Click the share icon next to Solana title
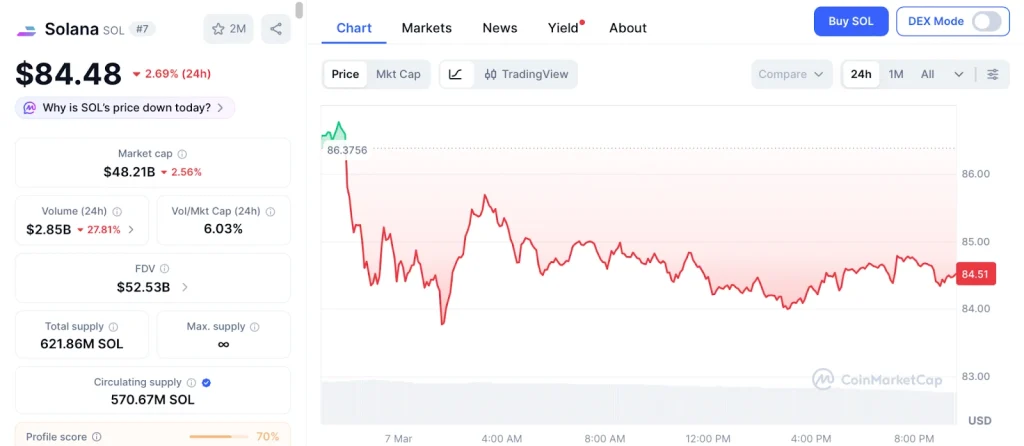This screenshot has width=1024, height=446. (x=276, y=29)
